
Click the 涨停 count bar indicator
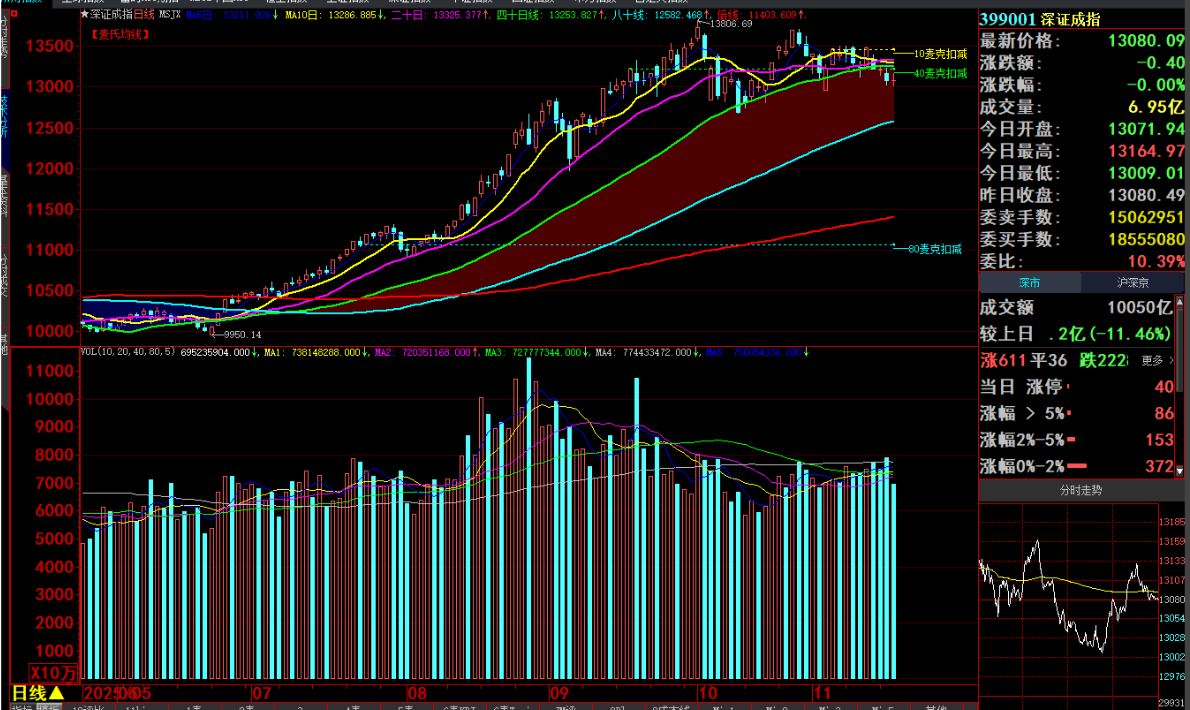point(1067,387)
